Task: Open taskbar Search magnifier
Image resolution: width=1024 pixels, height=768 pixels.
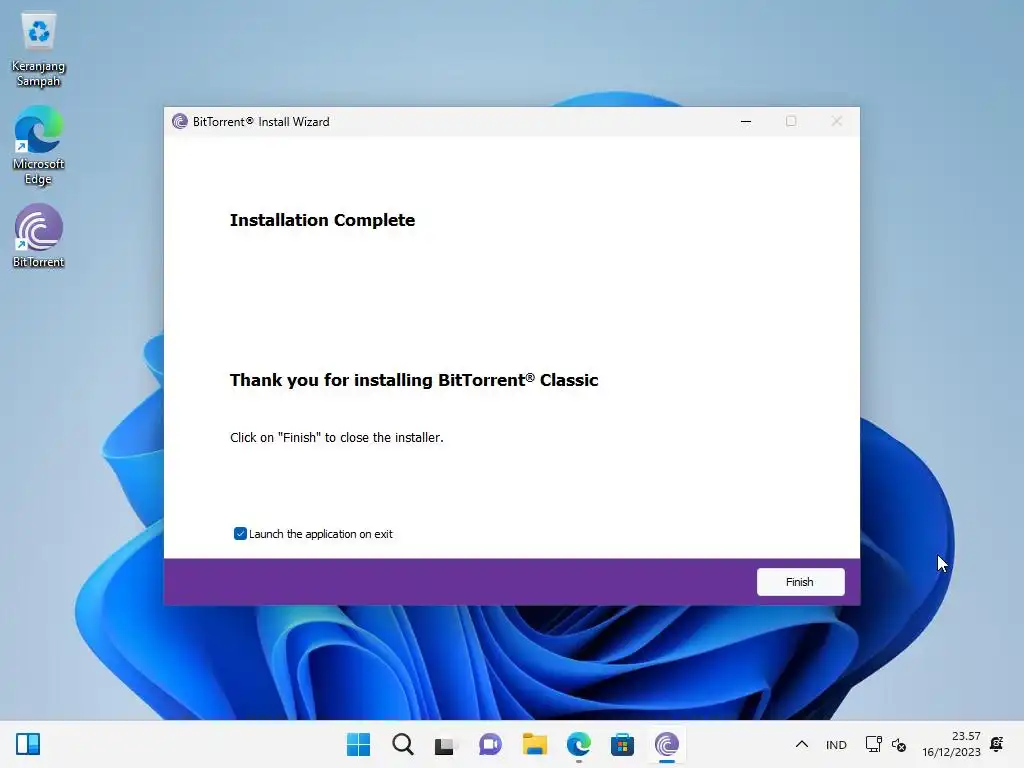Action: click(402, 744)
